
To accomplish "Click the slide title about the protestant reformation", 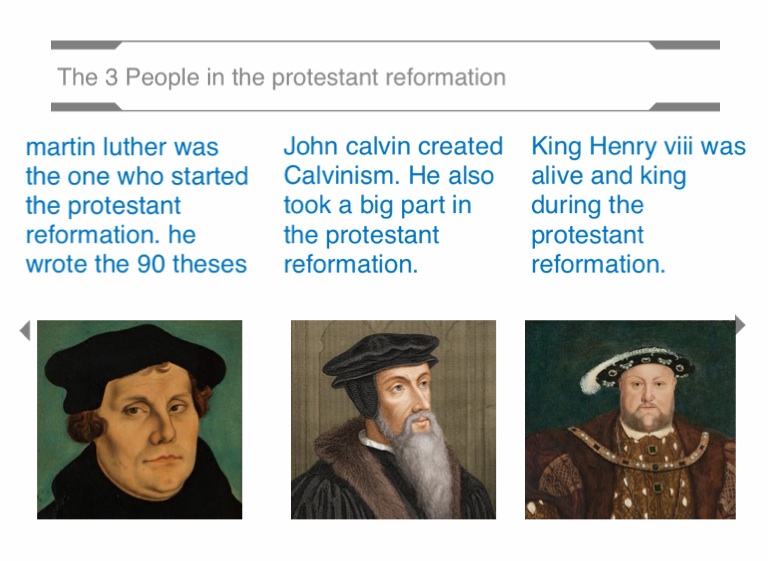I will pos(281,77).
